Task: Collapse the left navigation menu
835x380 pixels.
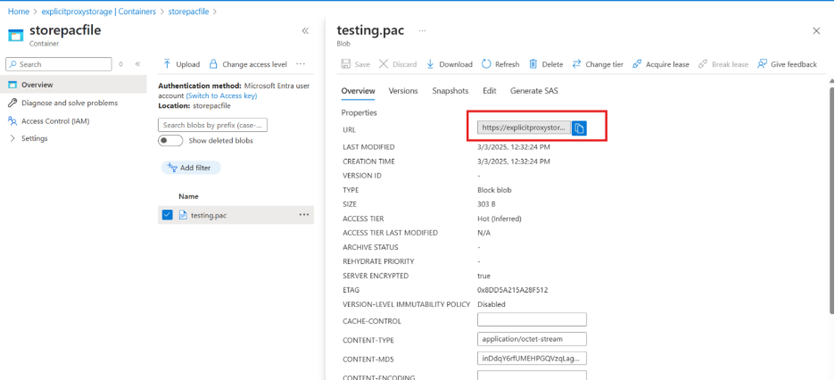Action: click(137, 64)
